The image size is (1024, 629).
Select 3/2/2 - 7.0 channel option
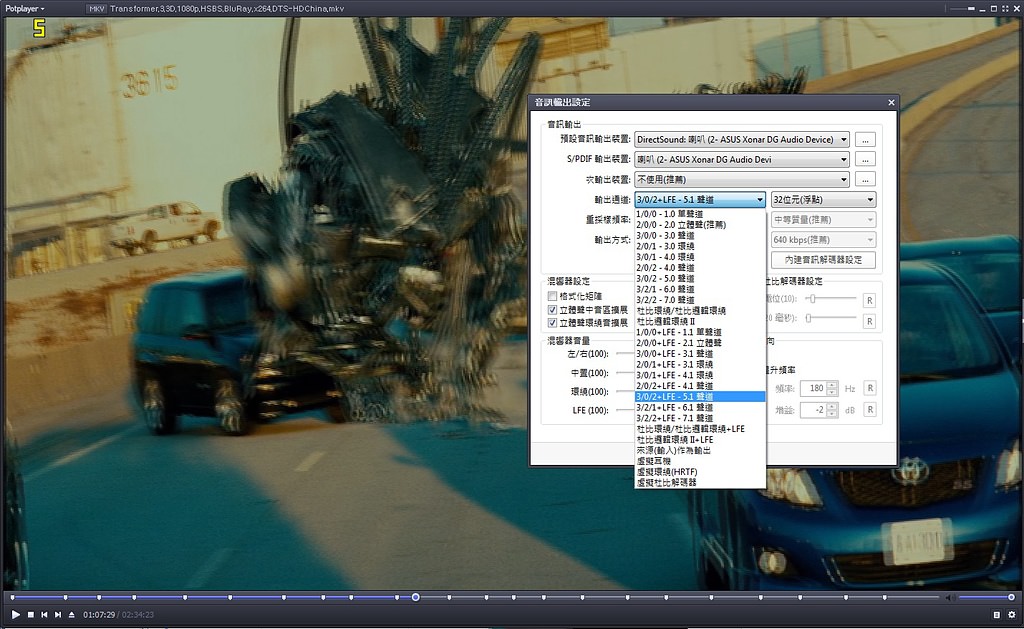(699, 300)
